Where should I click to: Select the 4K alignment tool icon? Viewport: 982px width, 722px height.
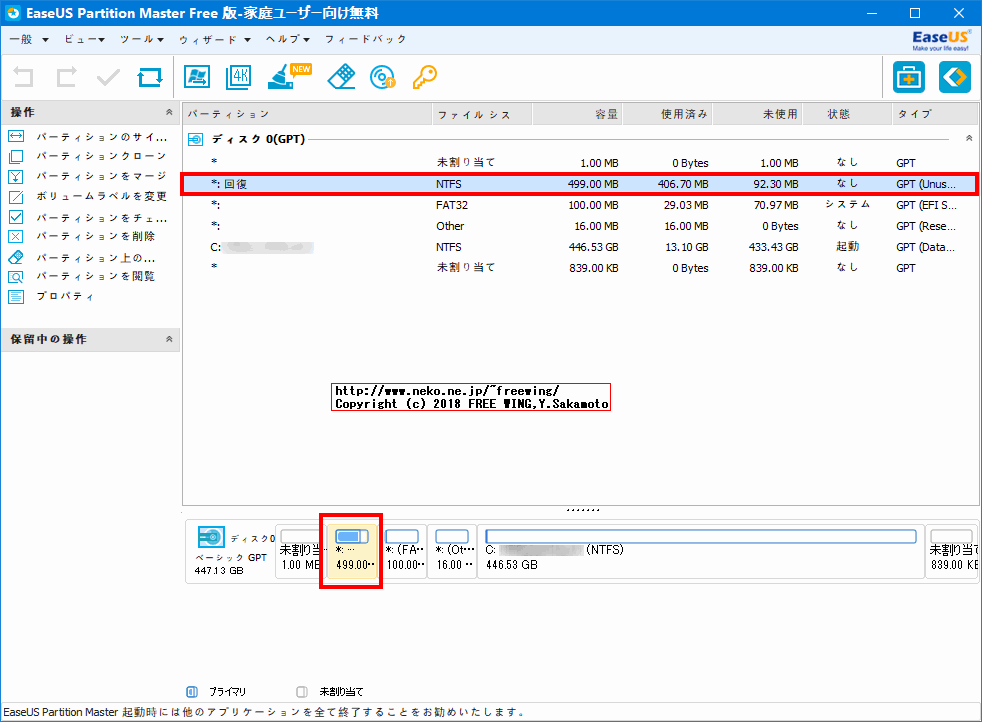coord(238,77)
